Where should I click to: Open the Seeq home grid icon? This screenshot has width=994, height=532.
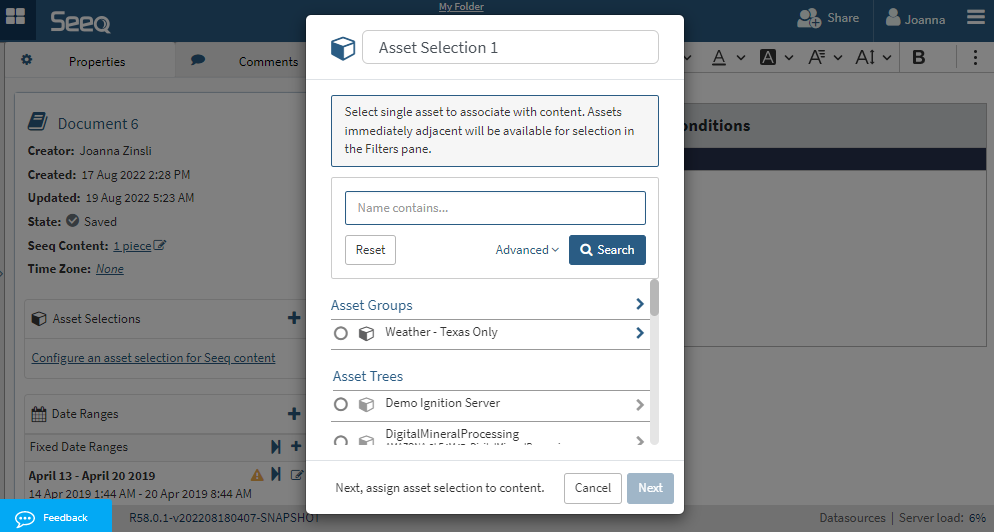point(16,18)
